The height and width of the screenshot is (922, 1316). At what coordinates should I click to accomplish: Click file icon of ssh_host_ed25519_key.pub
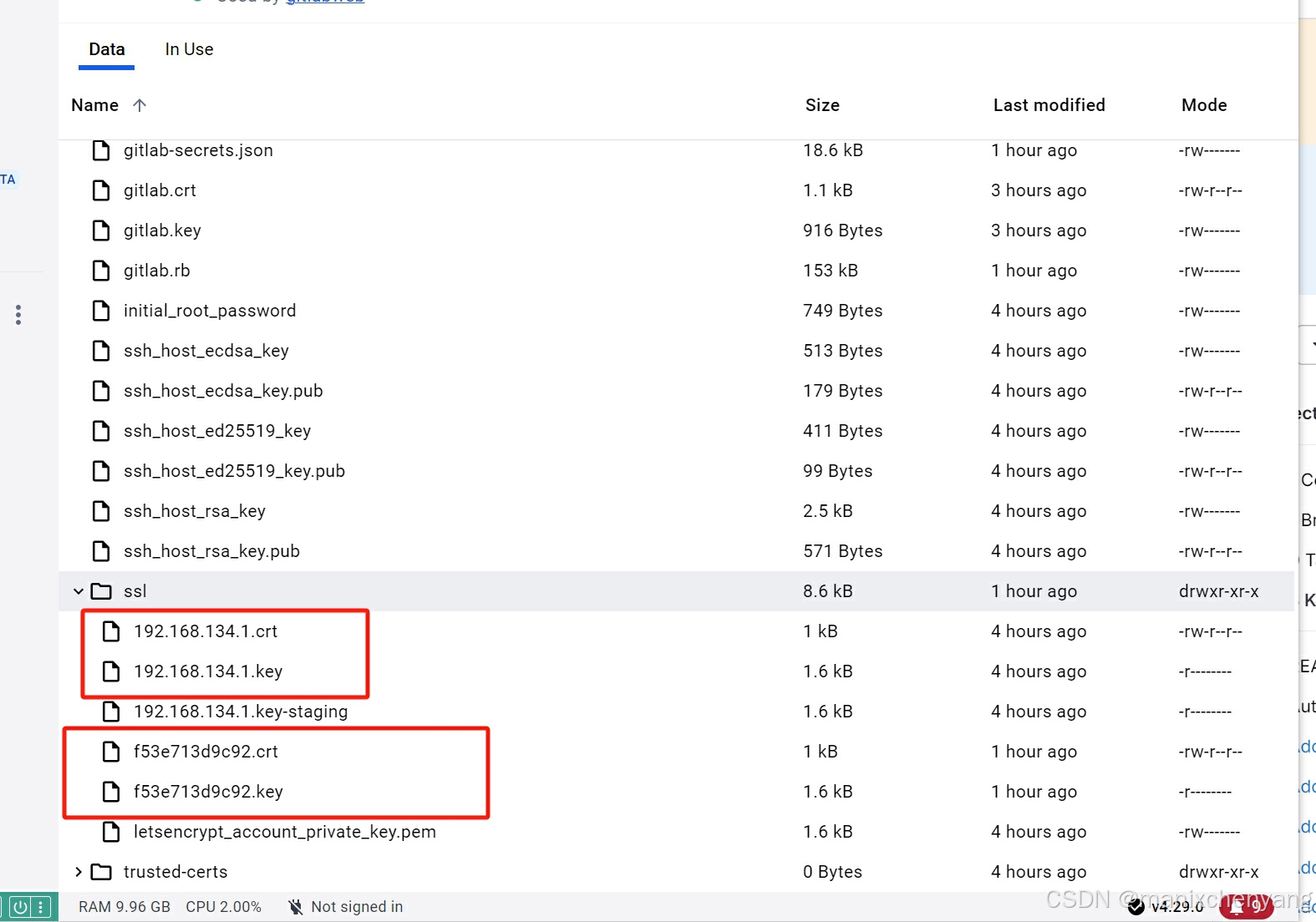[101, 471]
